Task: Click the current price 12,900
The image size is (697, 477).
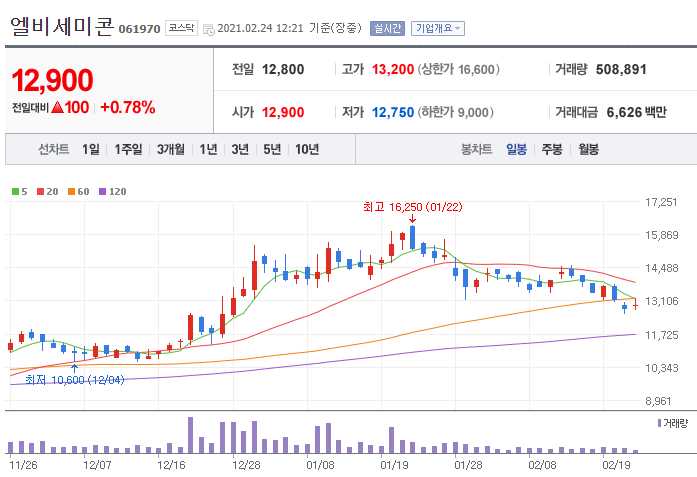Action: (x=52, y=80)
